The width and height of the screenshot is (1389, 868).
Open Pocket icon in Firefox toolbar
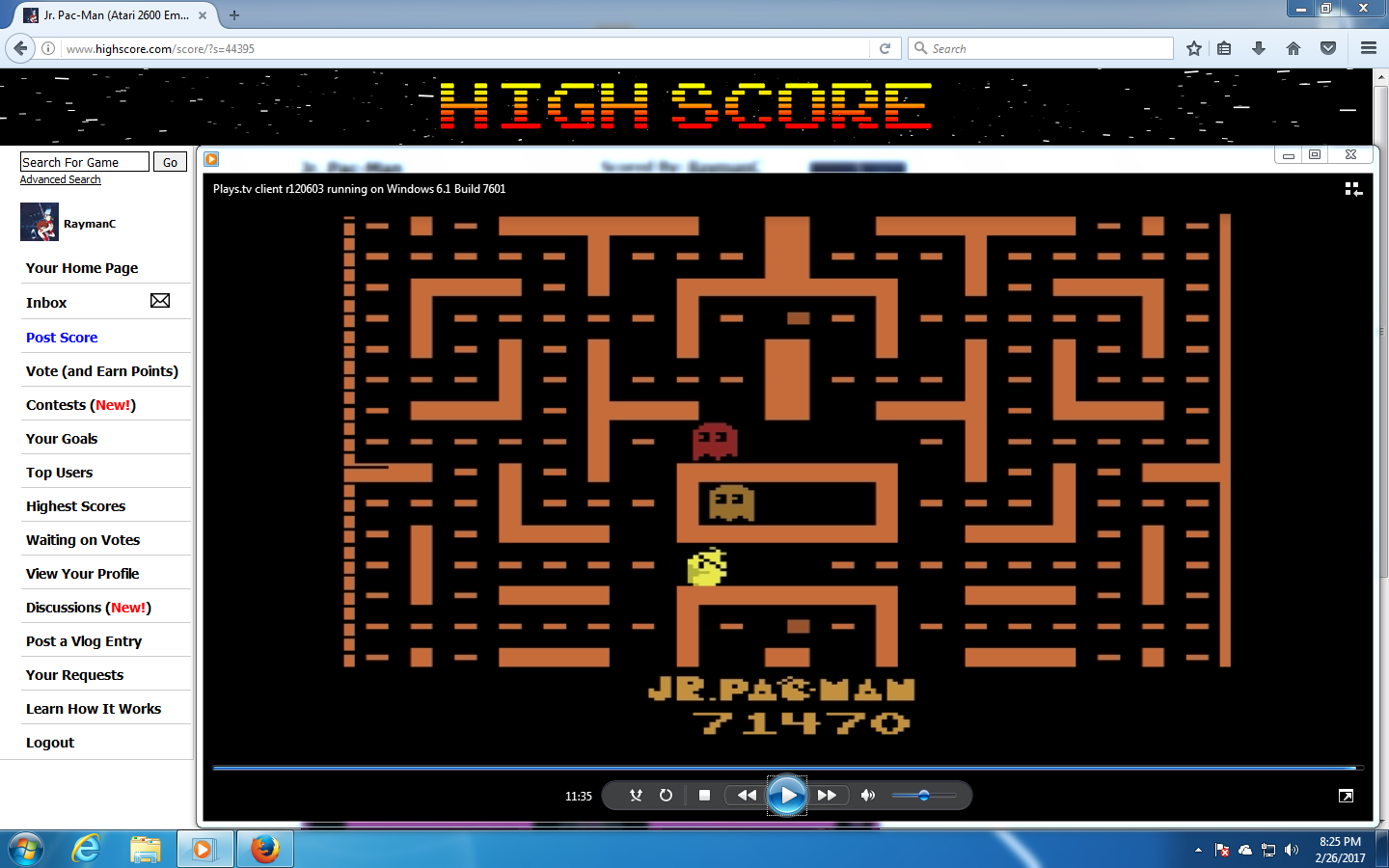tap(1328, 48)
